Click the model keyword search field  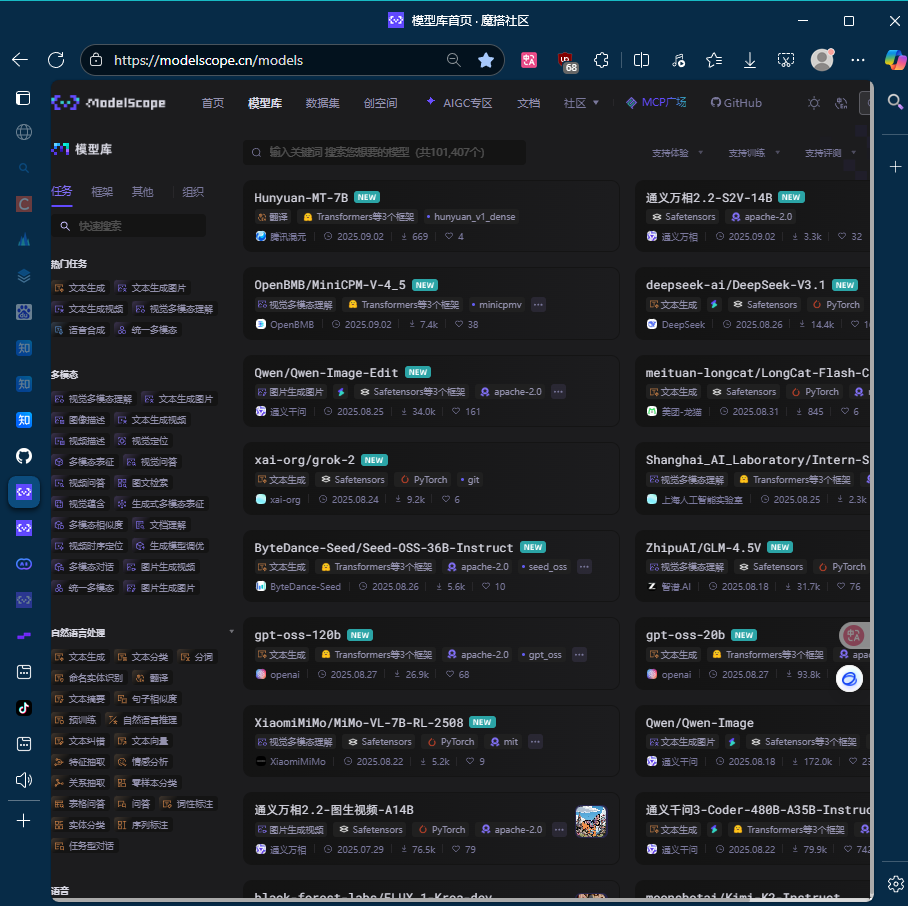click(x=385, y=152)
